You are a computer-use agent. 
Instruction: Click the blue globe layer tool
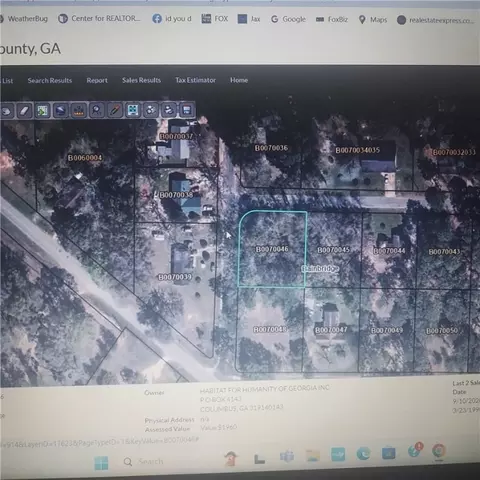point(60,110)
